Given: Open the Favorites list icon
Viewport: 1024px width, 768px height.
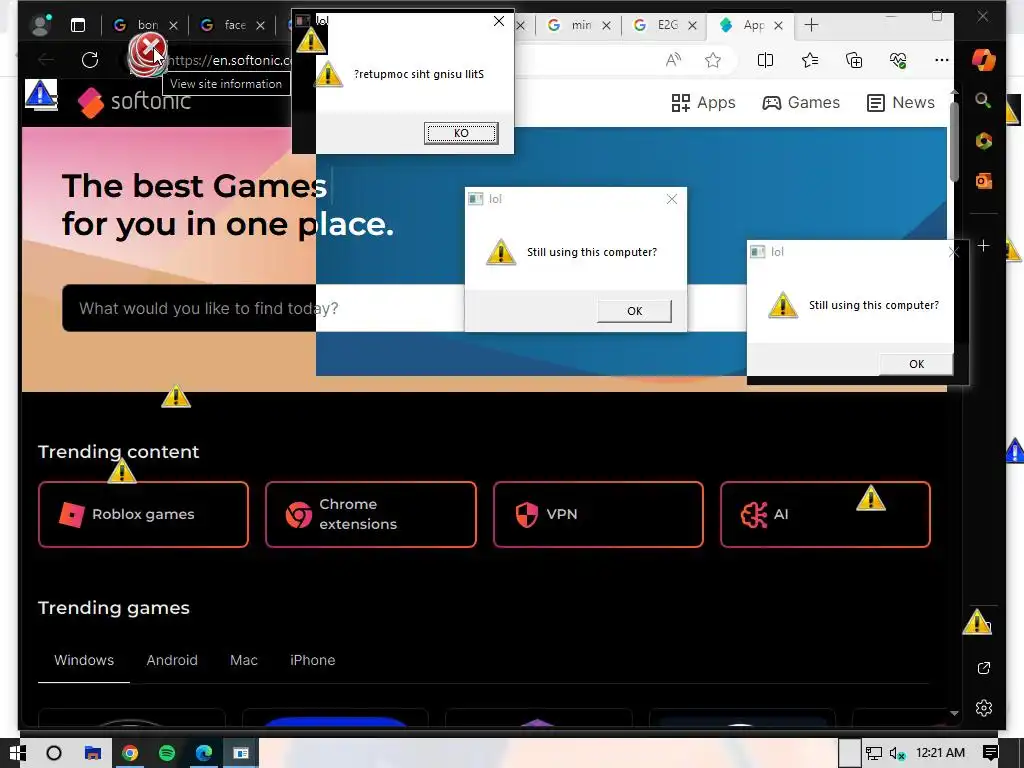Looking at the screenshot, I should tap(810, 60).
